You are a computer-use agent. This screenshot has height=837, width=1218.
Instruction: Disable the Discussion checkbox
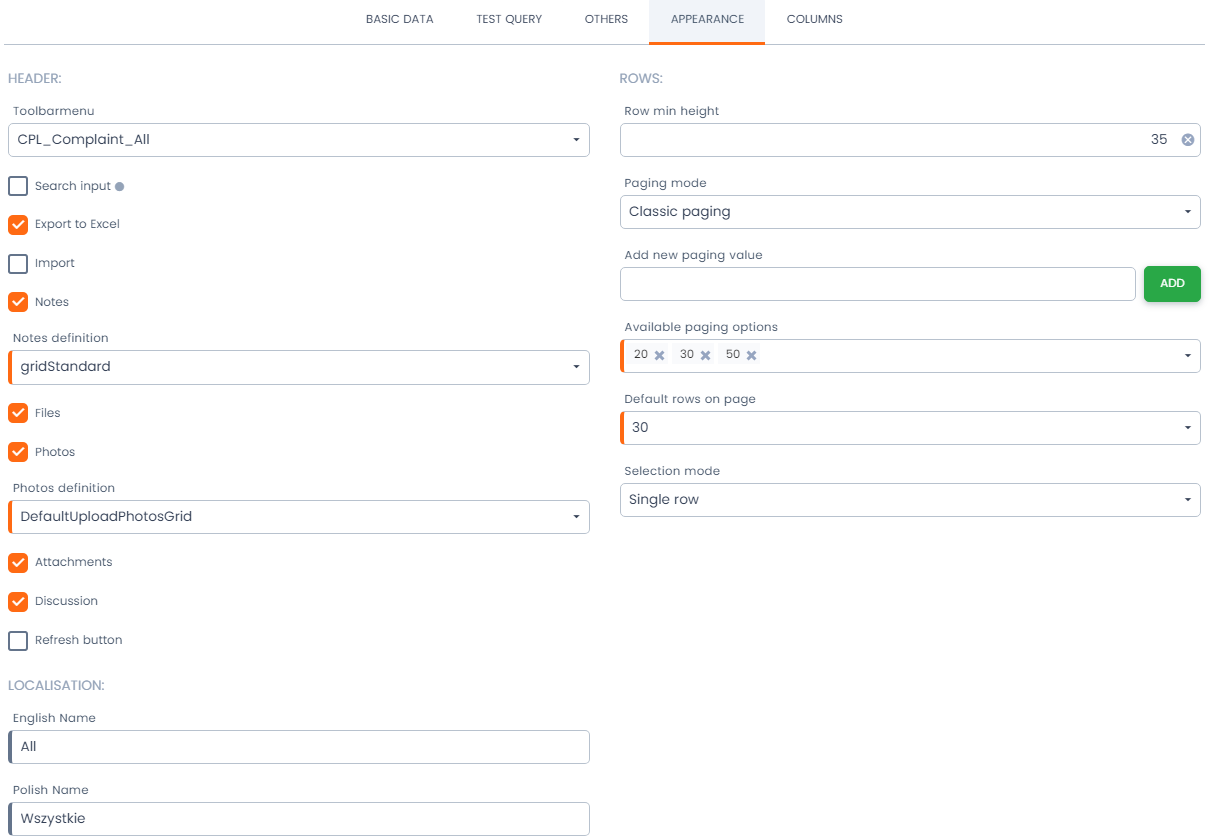[x=18, y=602]
